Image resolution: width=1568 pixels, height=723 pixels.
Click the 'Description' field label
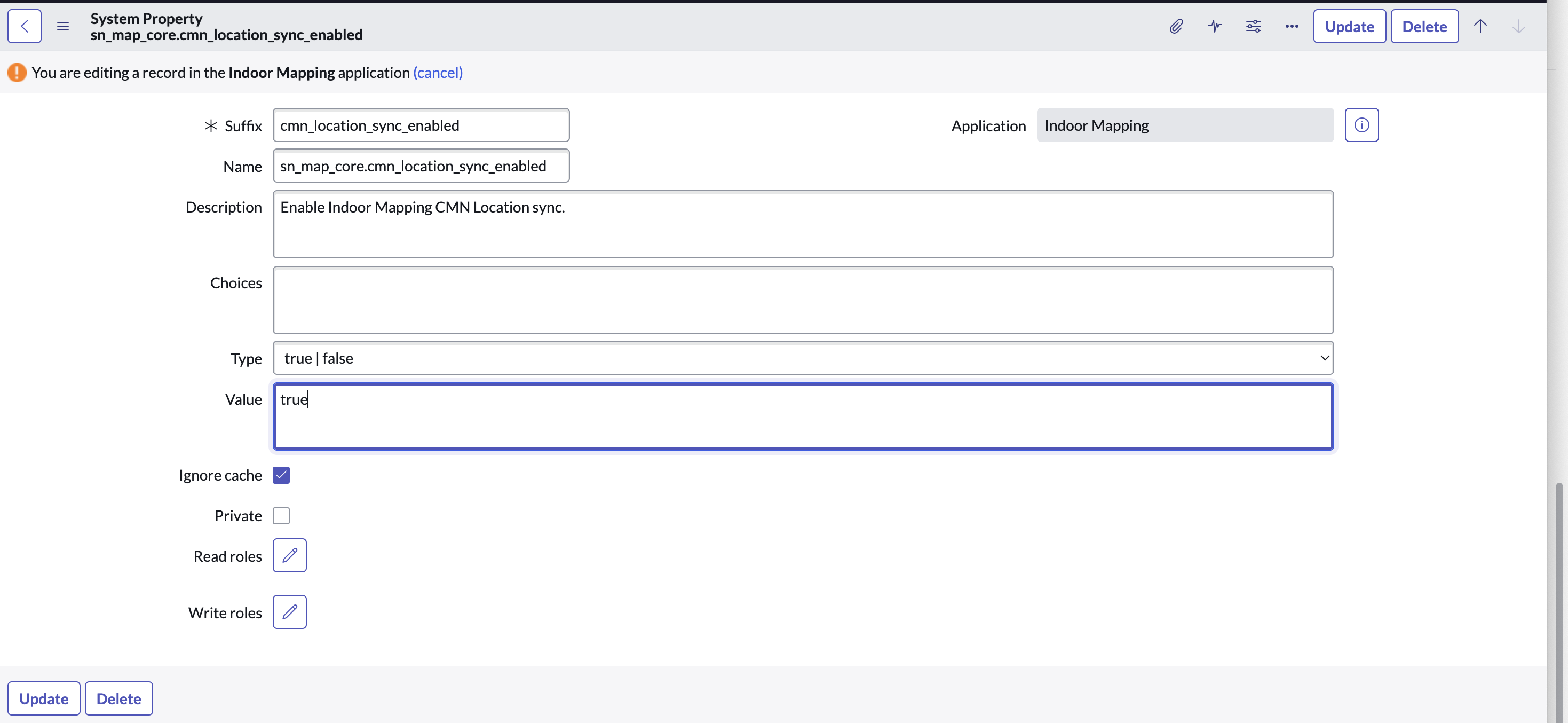click(224, 207)
